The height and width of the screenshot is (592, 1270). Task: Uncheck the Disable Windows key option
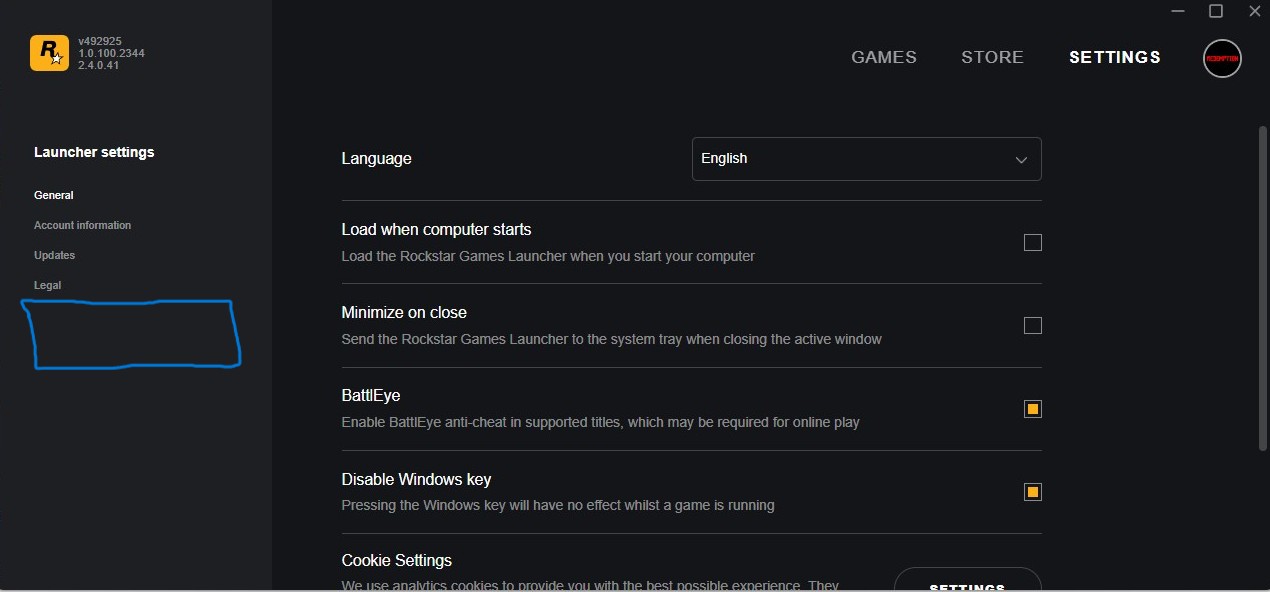(1033, 492)
